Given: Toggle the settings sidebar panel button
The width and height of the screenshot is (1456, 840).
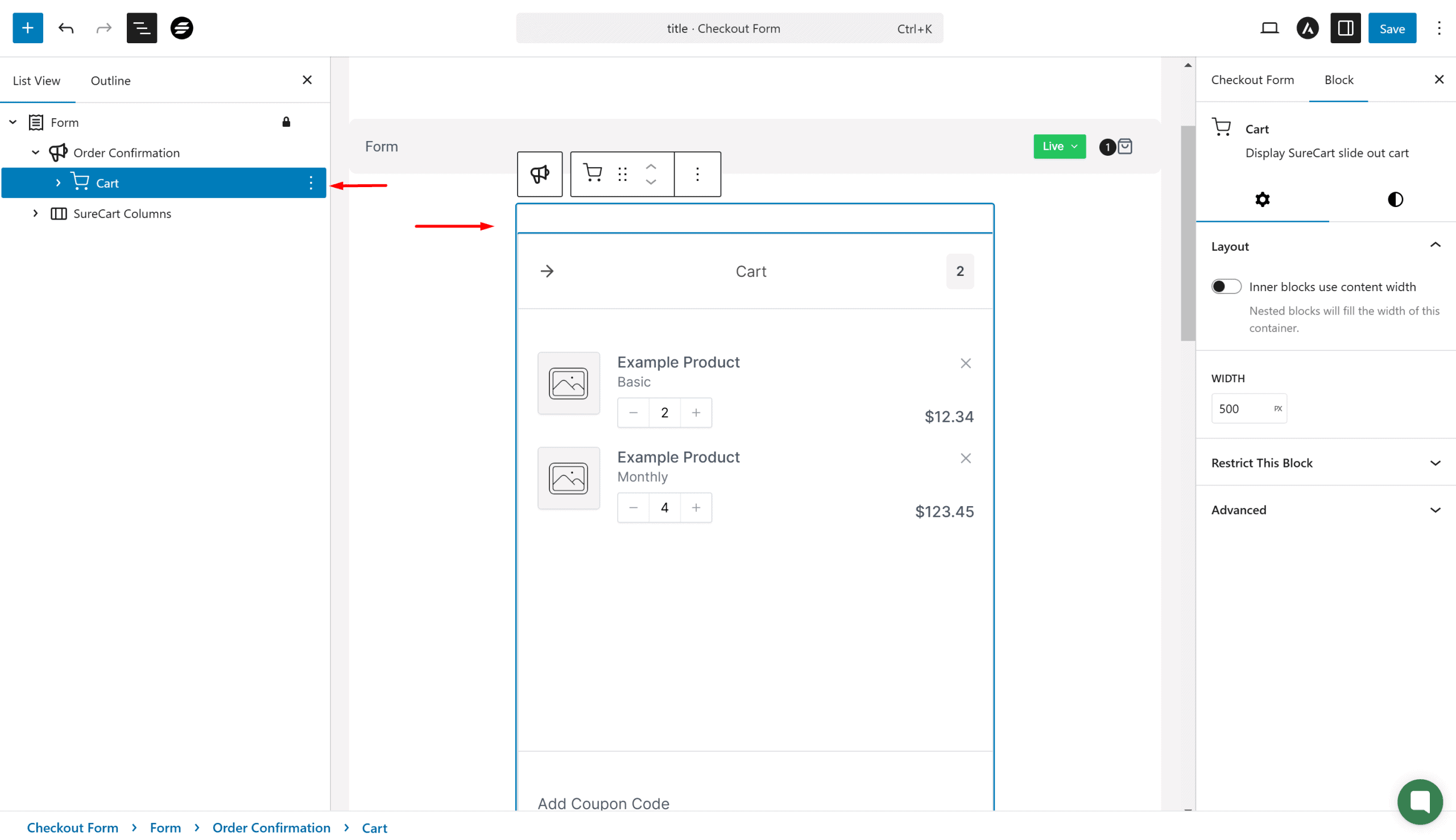Looking at the screenshot, I should (x=1345, y=28).
